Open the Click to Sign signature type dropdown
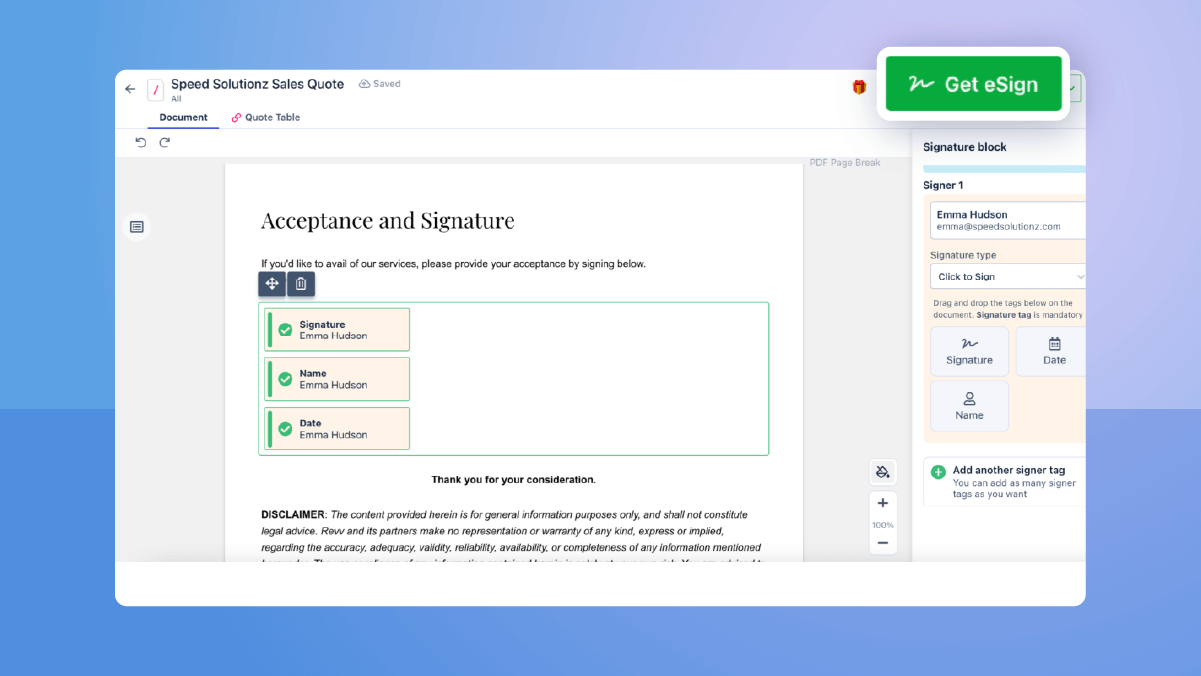The width and height of the screenshot is (1201, 676). pos(1007,276)
